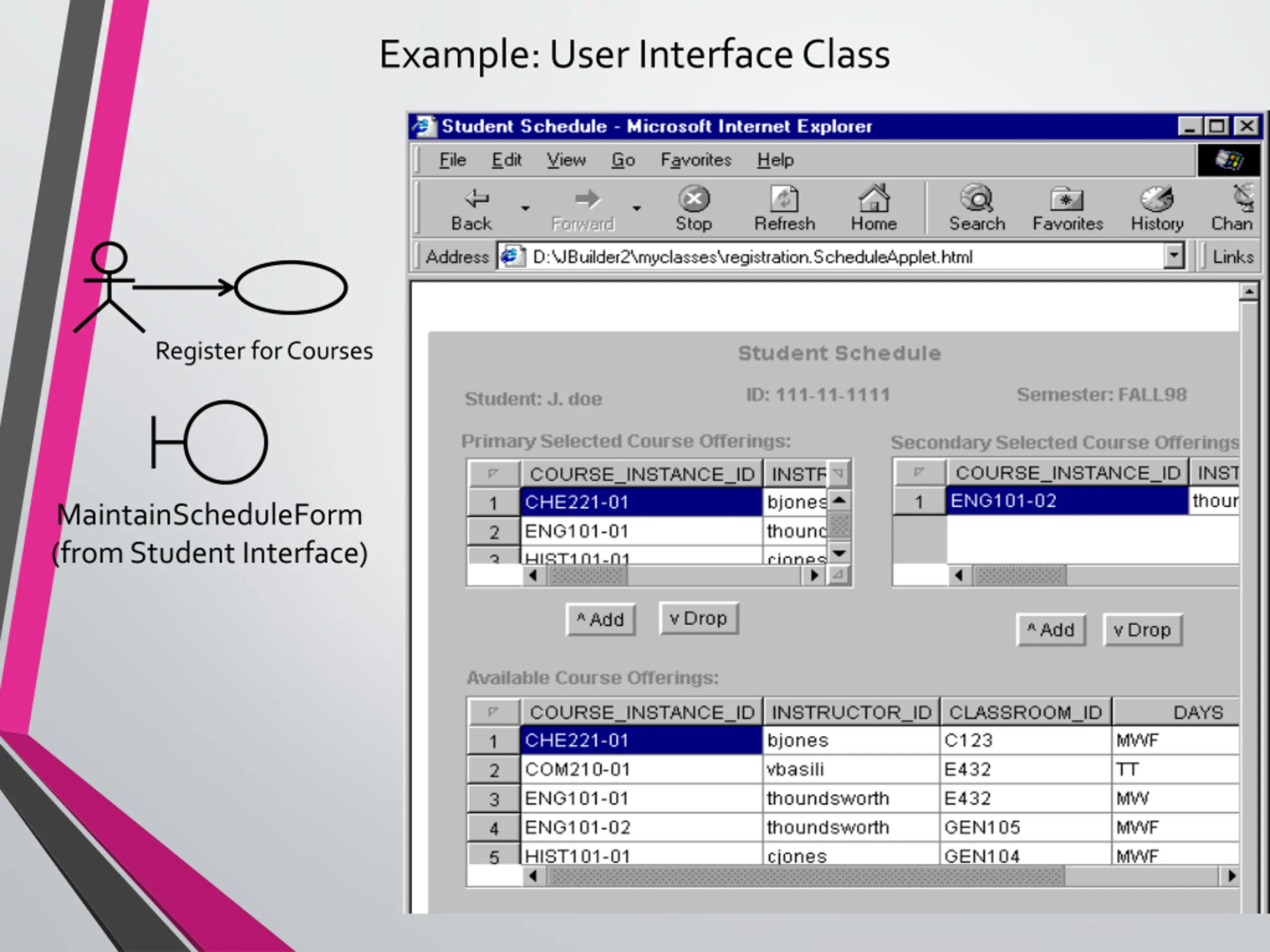The width and height of the screenshot is (1270, 952).
Task: Click Primary table vertical scroll up arrow
Action: 839,500
